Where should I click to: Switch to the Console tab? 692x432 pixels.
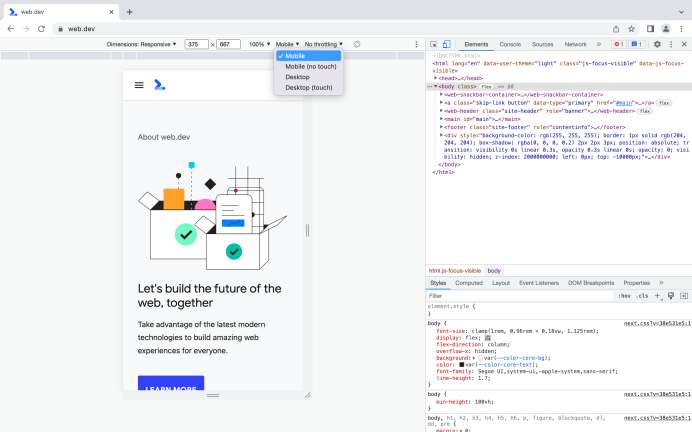click(510, 44)
